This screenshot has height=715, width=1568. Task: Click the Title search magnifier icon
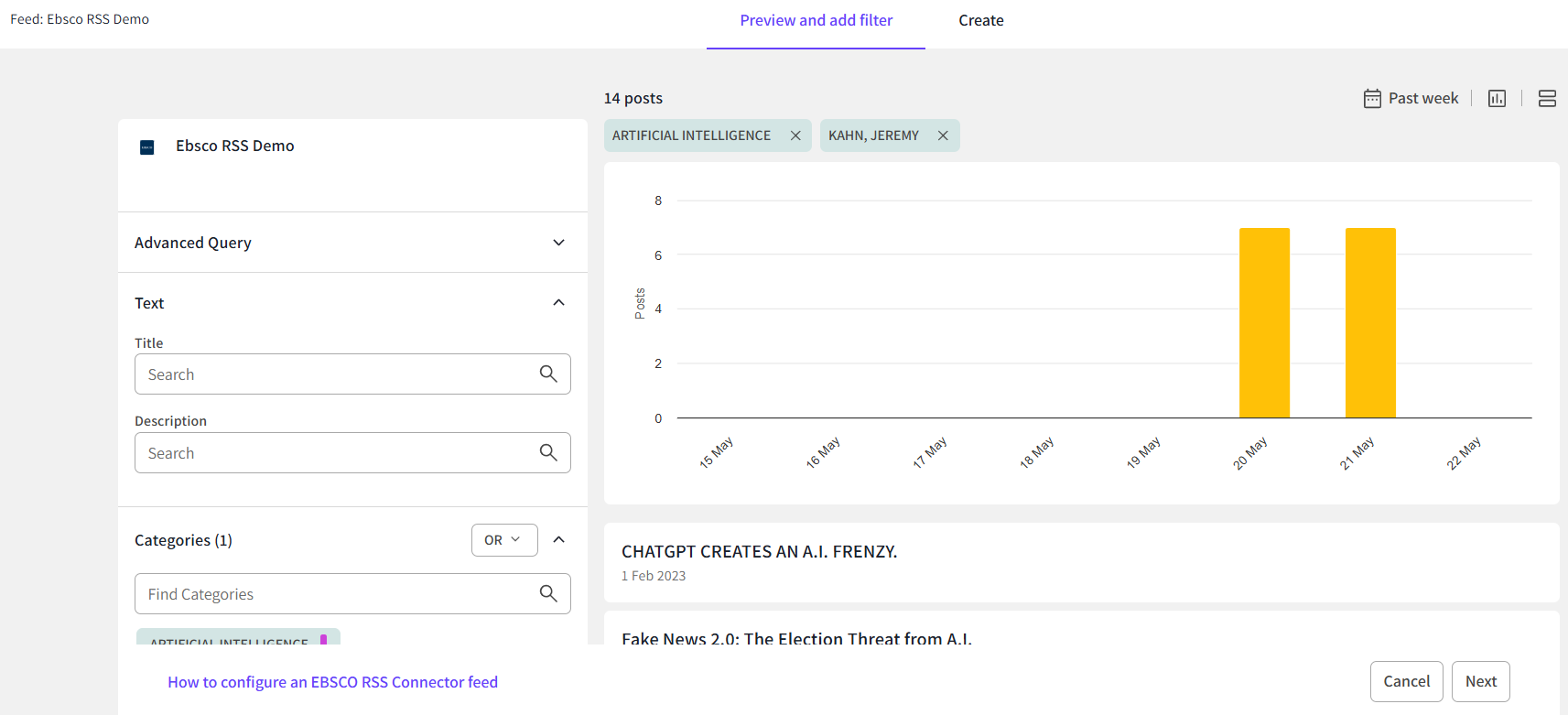point(548,374)
